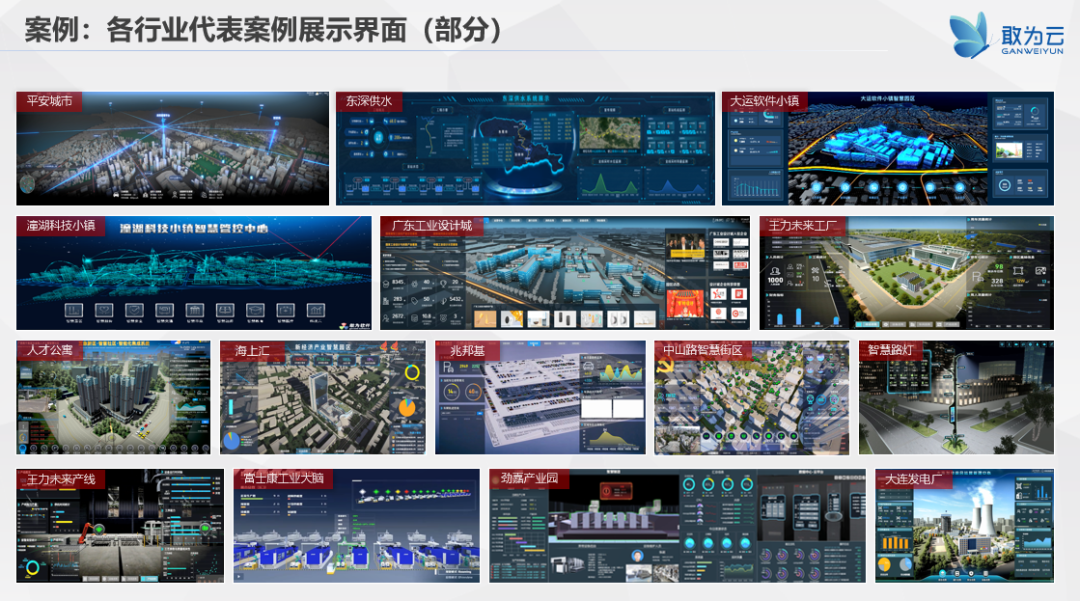Click the 东深供水 red label tag
The width and height of the screenshot is (1080, 601).
coord(368,101)
